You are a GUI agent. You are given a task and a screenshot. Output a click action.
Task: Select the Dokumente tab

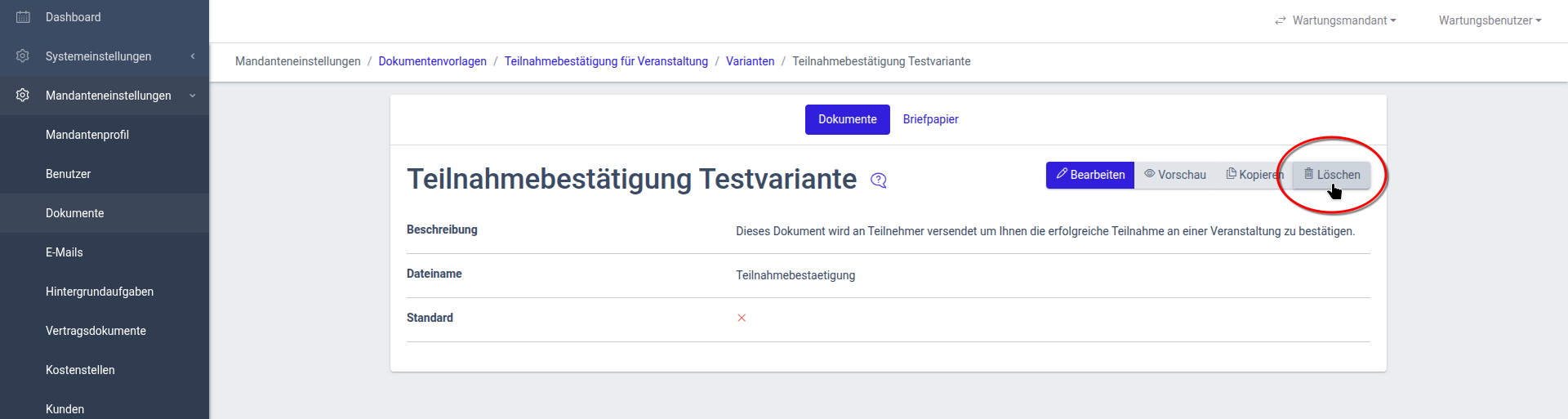coord(847,119)
